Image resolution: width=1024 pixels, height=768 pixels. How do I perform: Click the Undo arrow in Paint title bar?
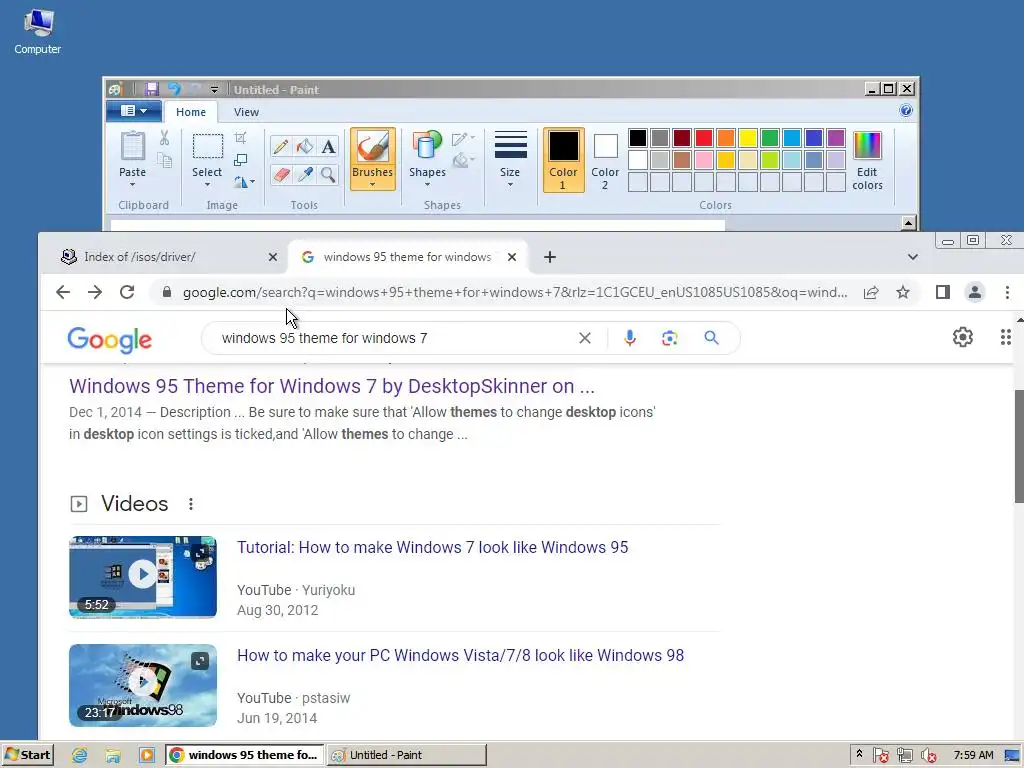point(174,89)
